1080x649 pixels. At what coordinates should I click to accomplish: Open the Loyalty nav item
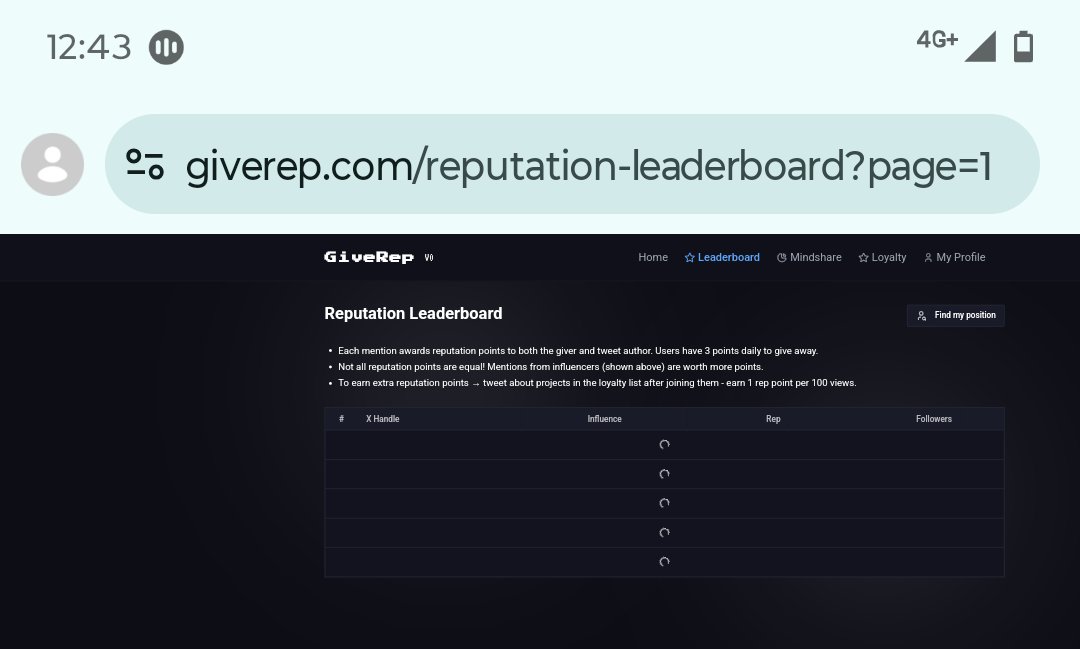(x=882, y=257)
